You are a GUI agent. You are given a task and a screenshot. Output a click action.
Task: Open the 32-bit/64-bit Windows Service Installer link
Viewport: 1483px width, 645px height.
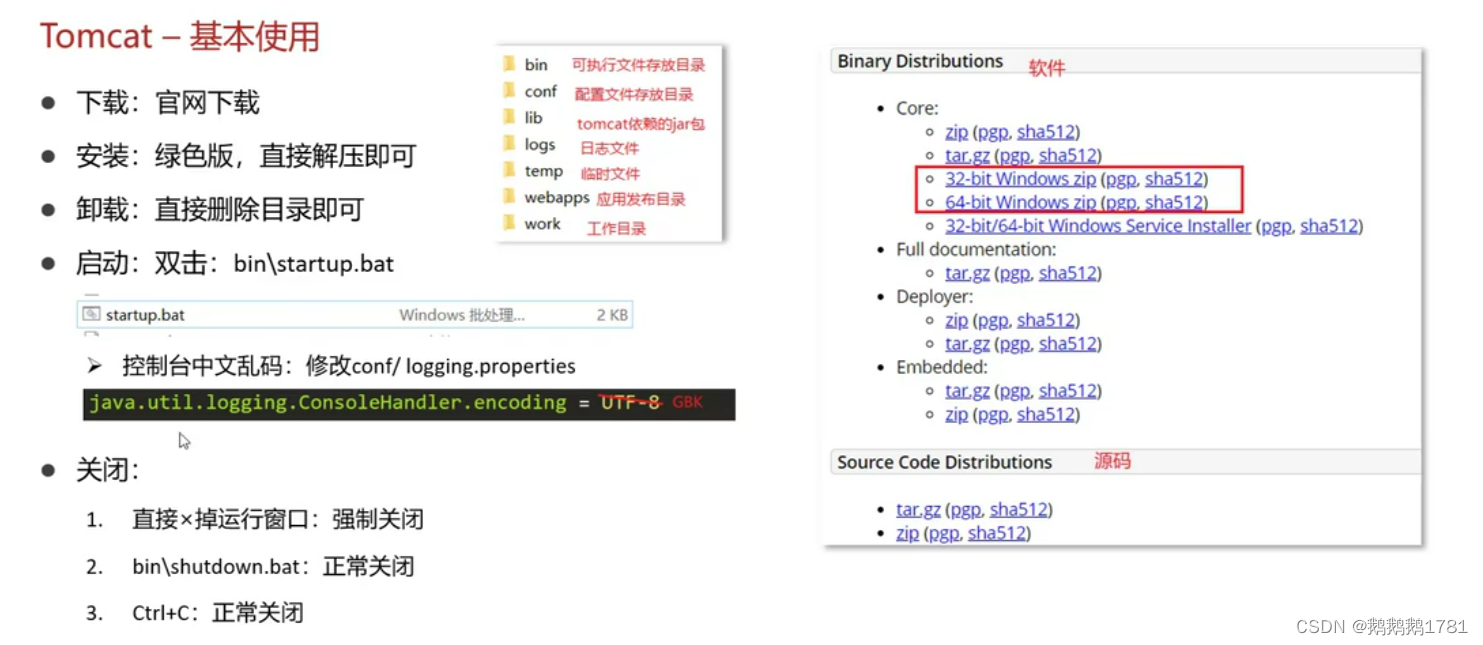click(x=1098, y=226)
